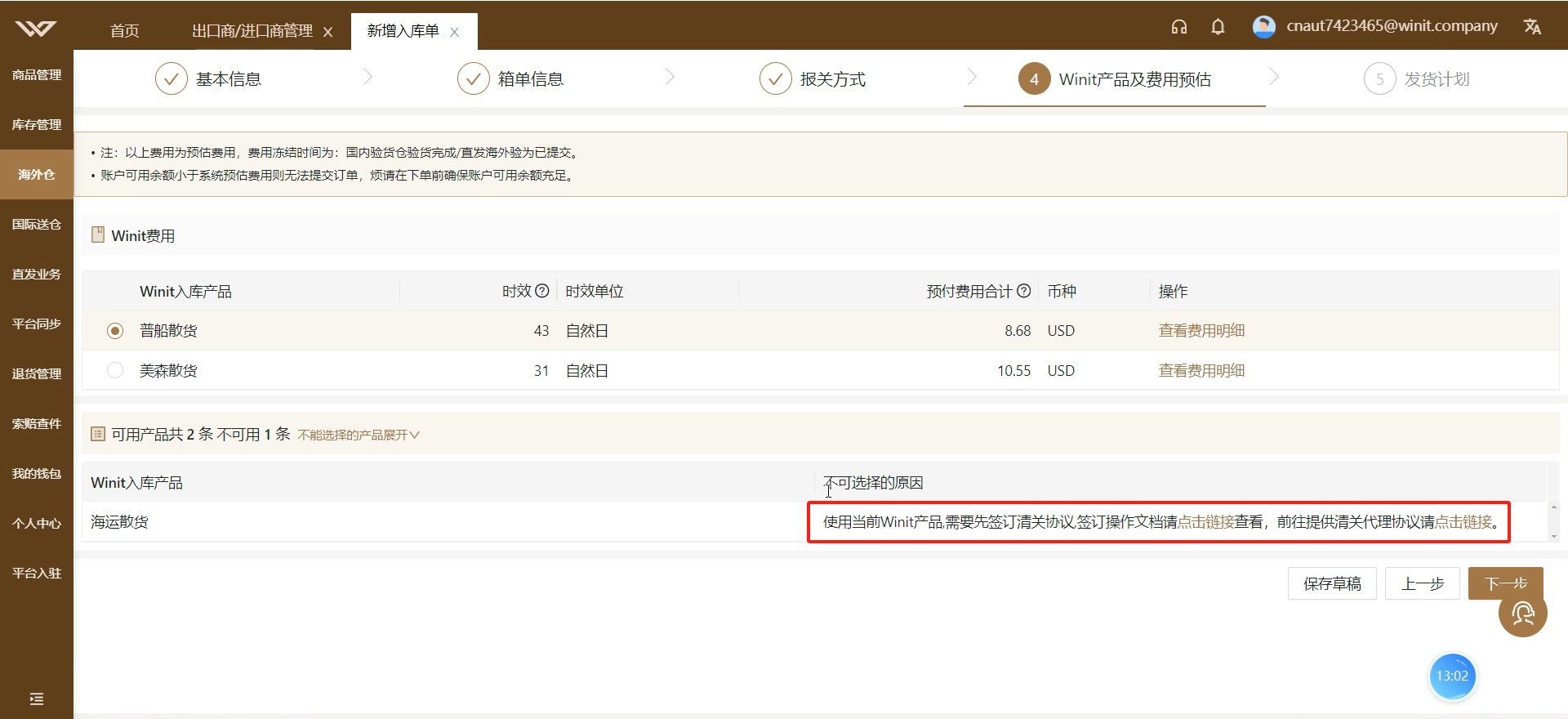Click the arrow after 箱单信息 step
The width and height of the screenshot is (1568, 719).
(x=670, y=77)
